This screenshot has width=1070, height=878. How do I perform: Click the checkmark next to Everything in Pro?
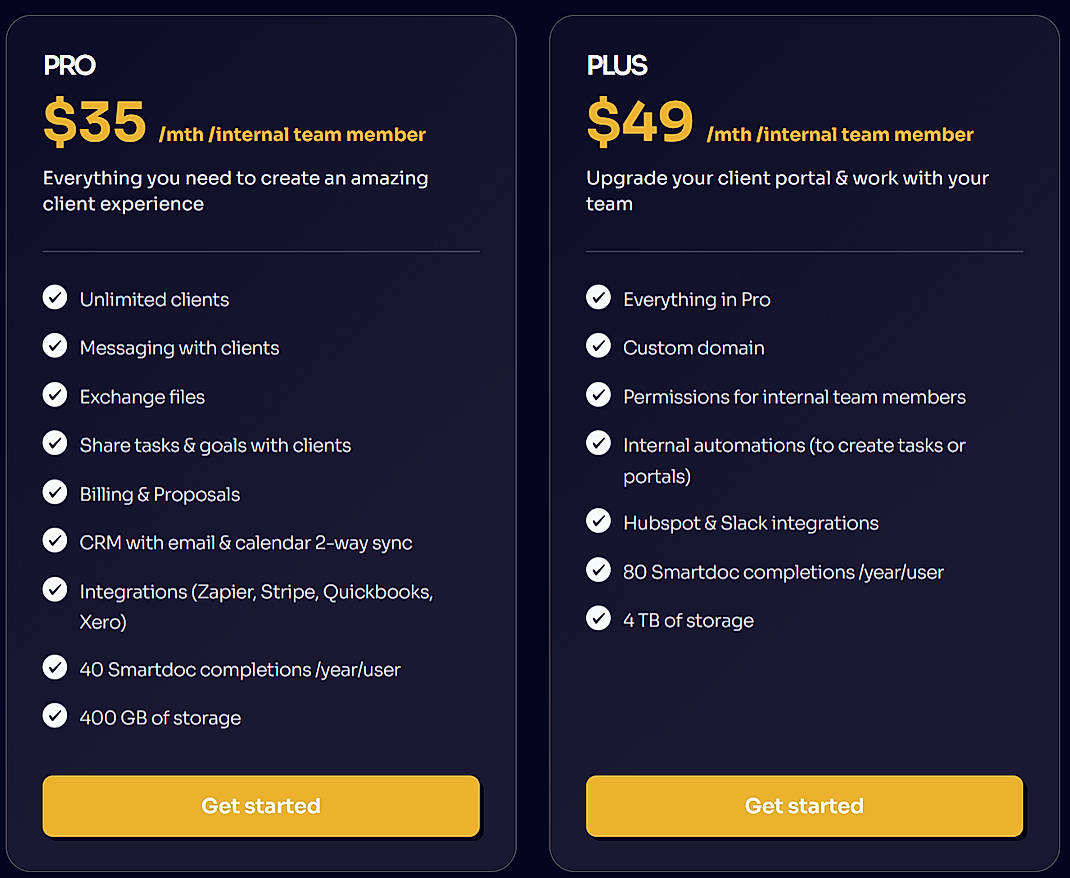pyautogui.click(x=598, y=297)
